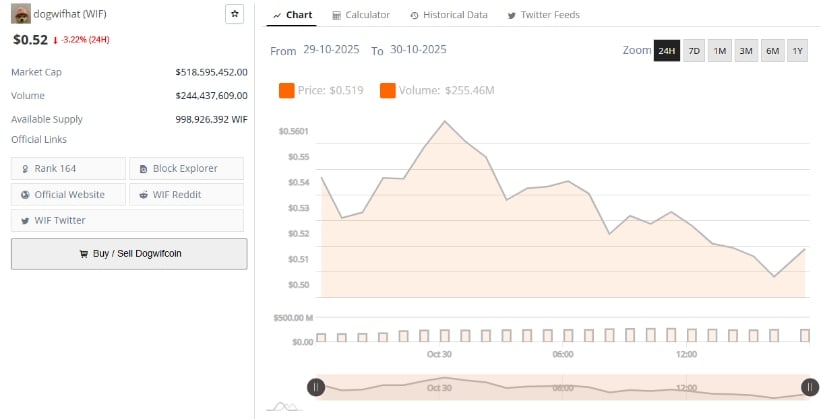Open the Block Explorer link
Image resolution: width=825 pixels, height=419 pixels.
pyautogui.click(x=186, y=169)
